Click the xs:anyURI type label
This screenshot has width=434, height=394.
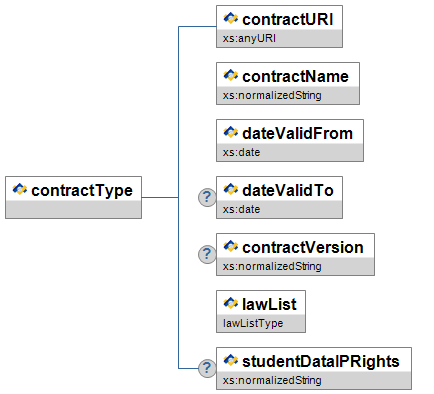coord(249,38)
